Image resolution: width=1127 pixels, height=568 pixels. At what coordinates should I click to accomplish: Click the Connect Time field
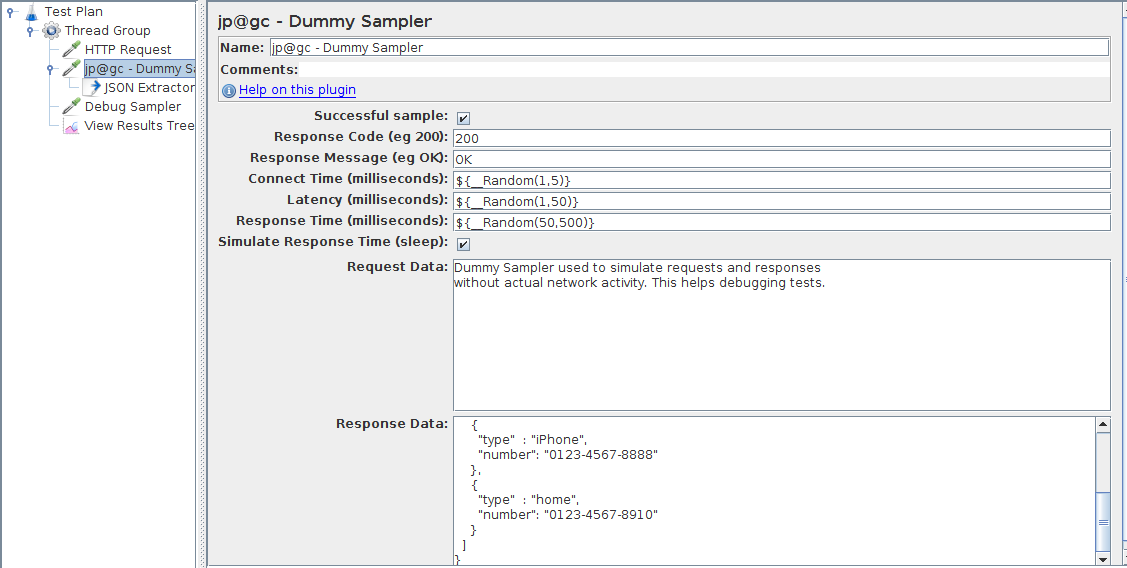click(x=781, y=180)
